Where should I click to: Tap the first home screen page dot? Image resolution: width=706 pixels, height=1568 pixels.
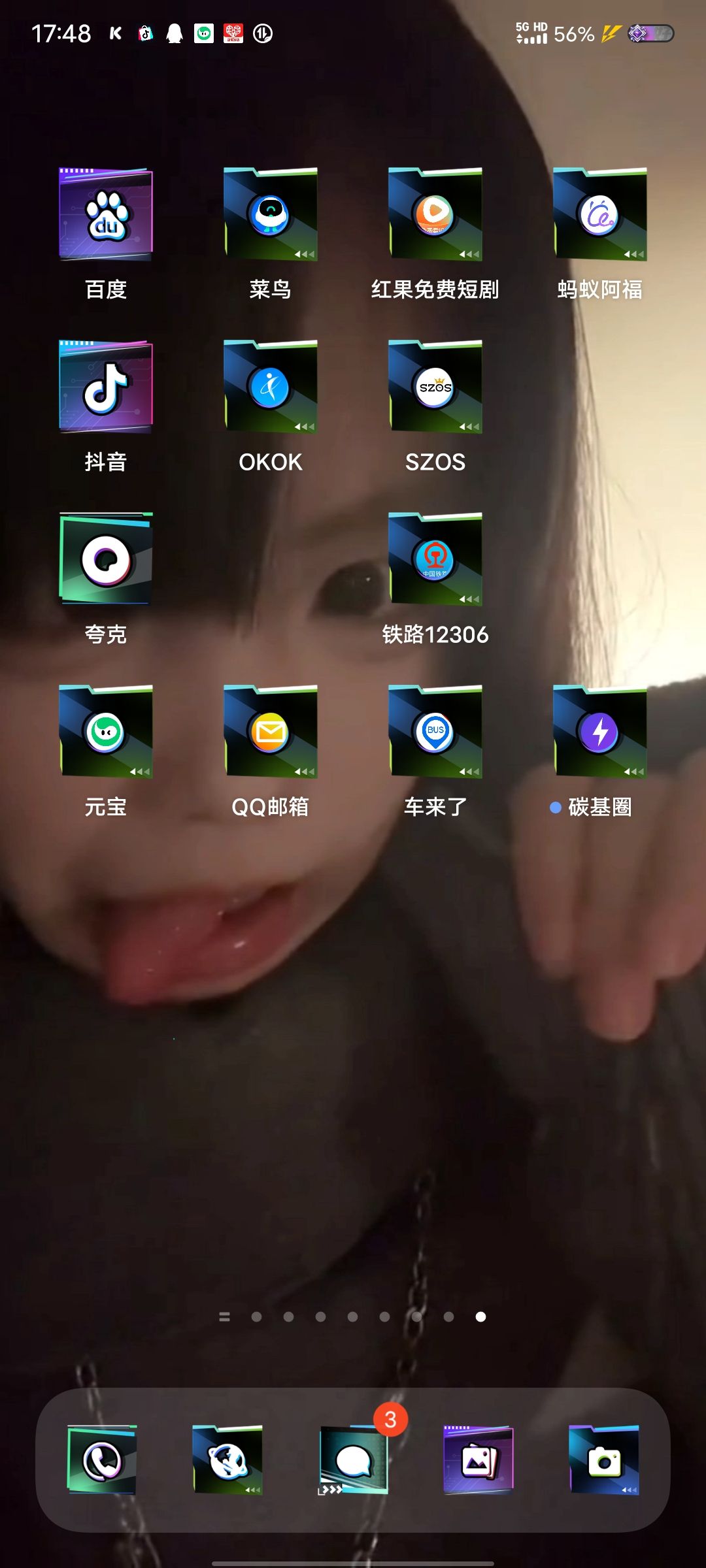click(x=257, y=1316)
